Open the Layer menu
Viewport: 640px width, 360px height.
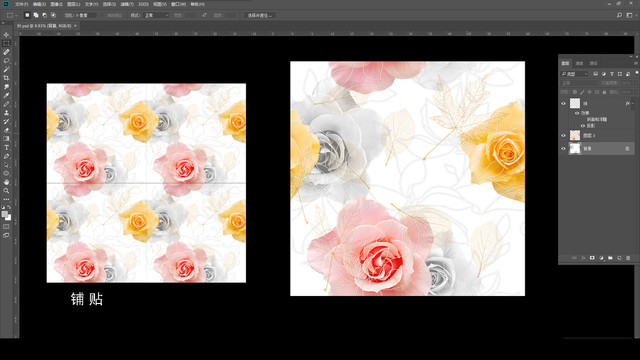[73, 4]
